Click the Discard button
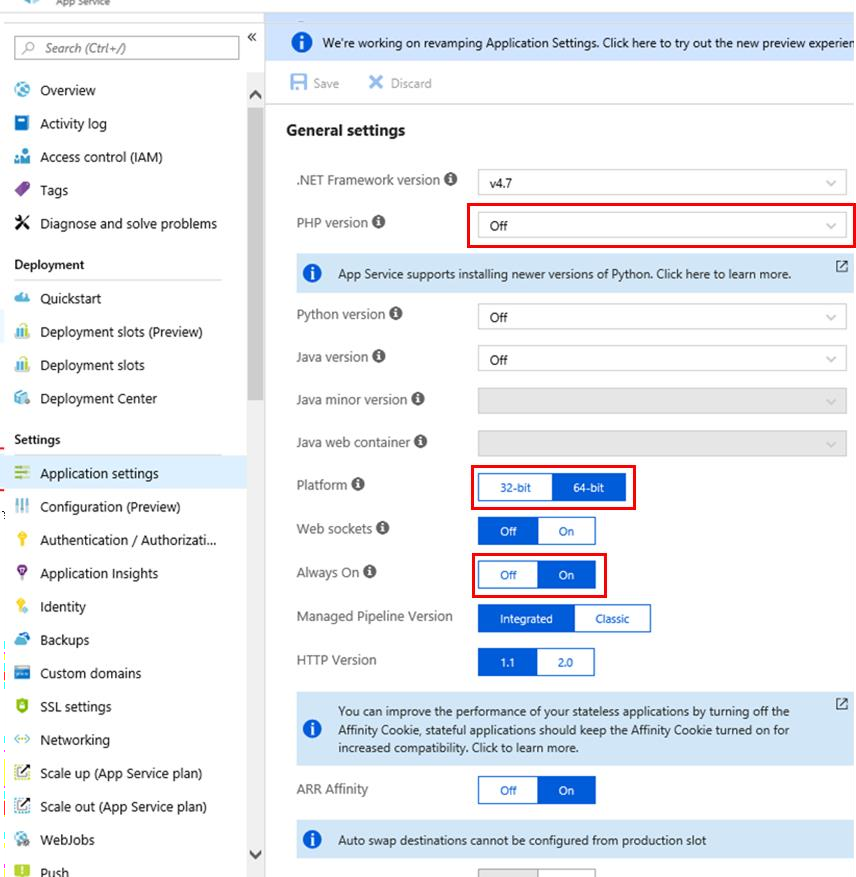 (400, 83)
